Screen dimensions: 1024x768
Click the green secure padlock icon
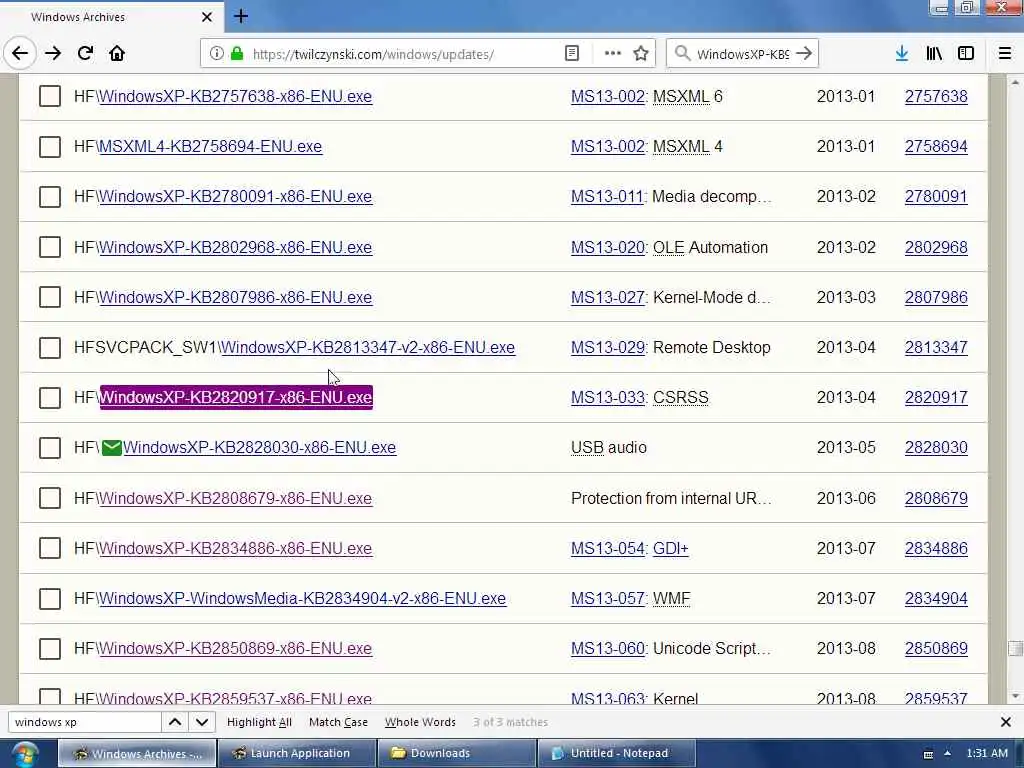click(237, 54)
